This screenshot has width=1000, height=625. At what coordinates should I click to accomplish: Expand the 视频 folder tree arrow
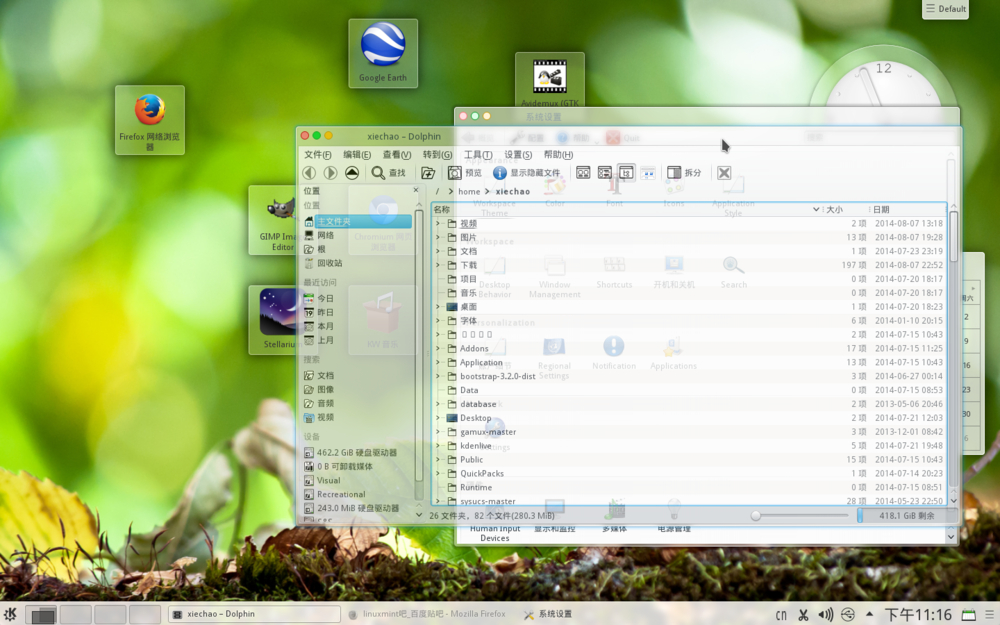click(x=438, y=223)
